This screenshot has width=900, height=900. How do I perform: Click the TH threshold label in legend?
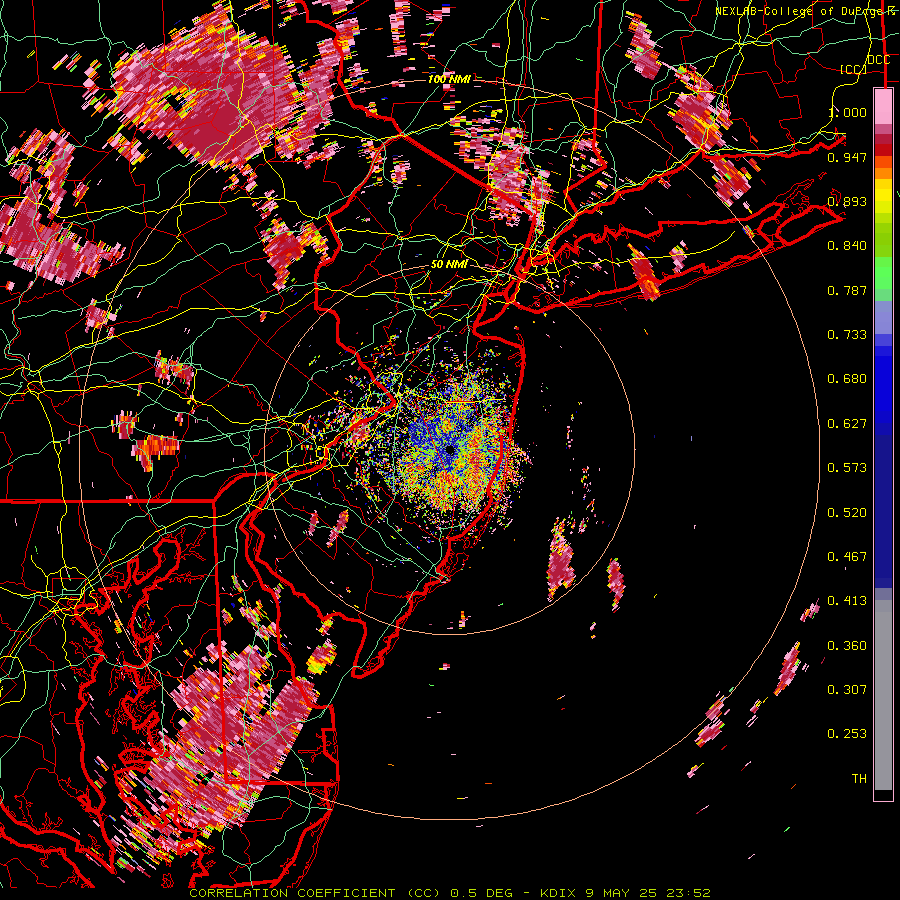pyautogui.click(x=859, y=779)
